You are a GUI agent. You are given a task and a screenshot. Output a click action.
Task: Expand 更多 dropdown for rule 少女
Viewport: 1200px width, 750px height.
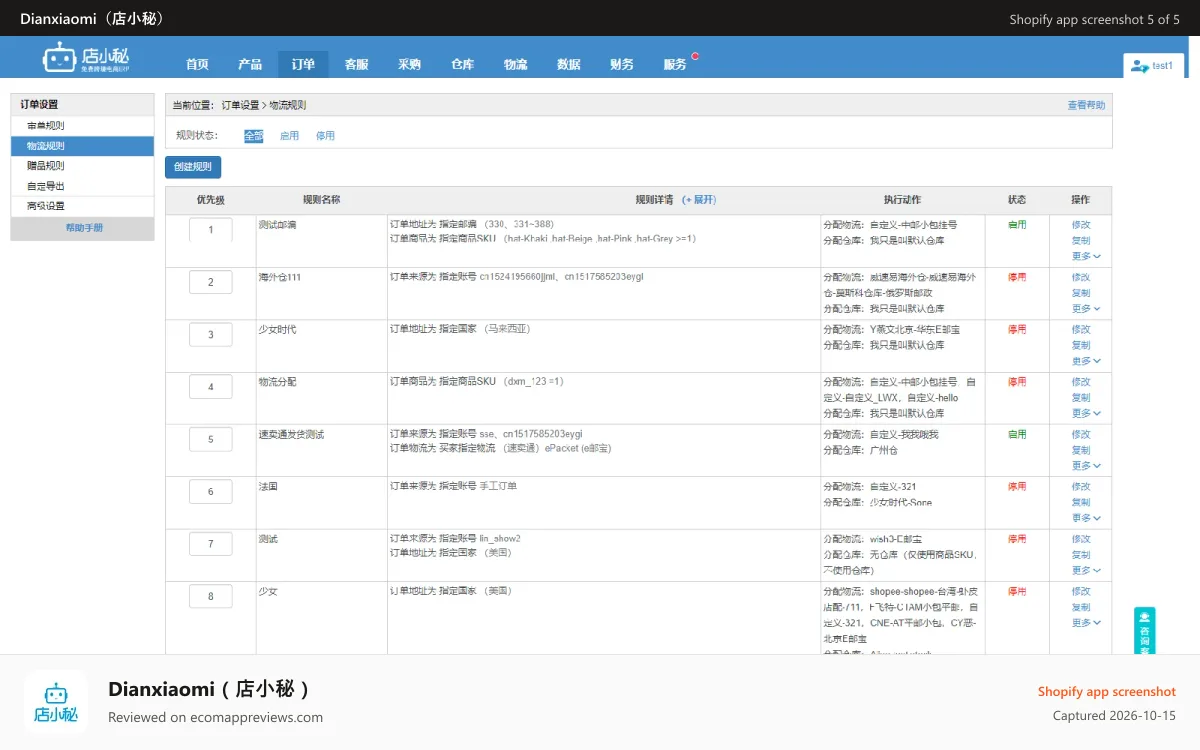pos(1086,623)
